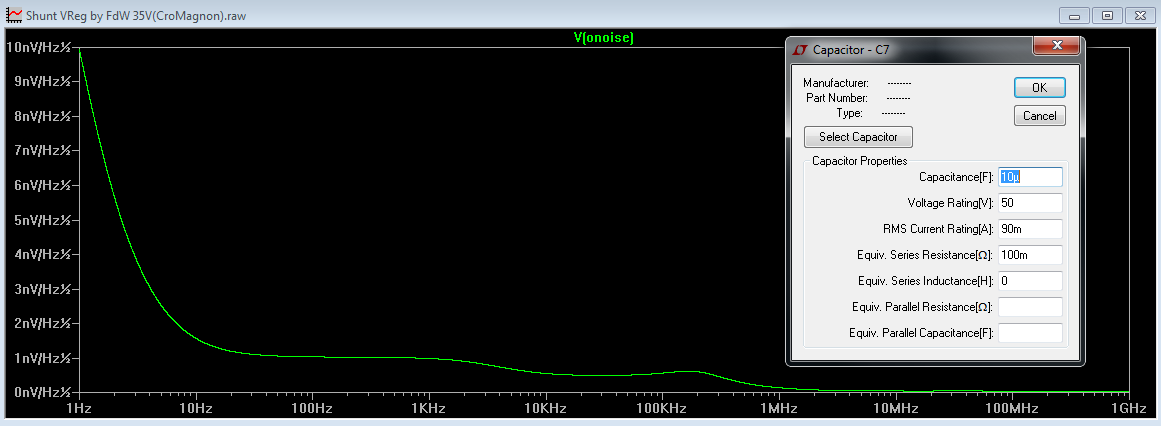The width and height of the screenshot is (1161, 426).
Task: Close the Capacitor - C7 dialog
Action: tap(1055, 46)
